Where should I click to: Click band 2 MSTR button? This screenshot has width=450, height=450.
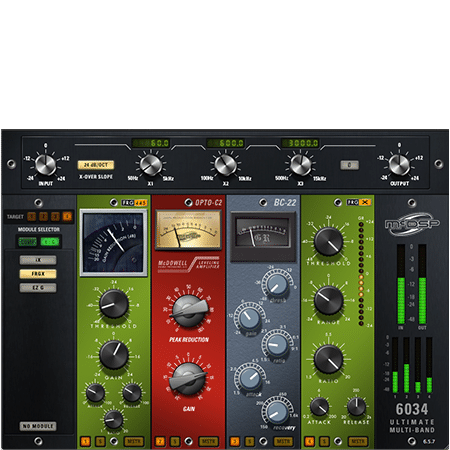coord(209,441)
